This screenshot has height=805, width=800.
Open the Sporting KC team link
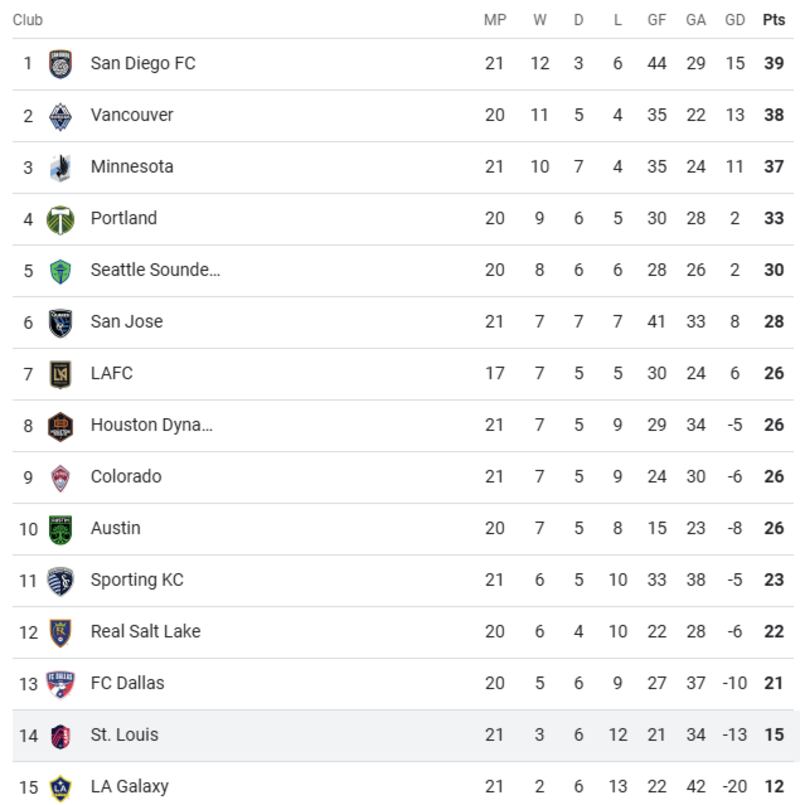coord(137,580)
